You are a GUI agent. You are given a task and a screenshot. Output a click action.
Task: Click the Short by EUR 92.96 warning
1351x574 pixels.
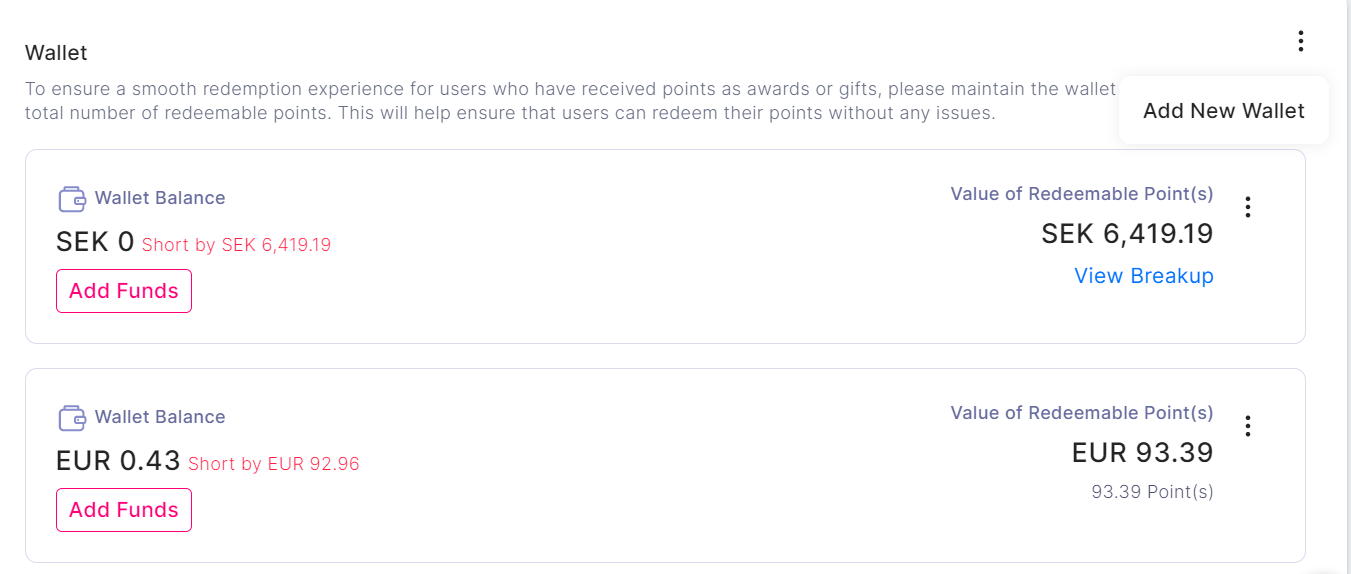point(273,464)
